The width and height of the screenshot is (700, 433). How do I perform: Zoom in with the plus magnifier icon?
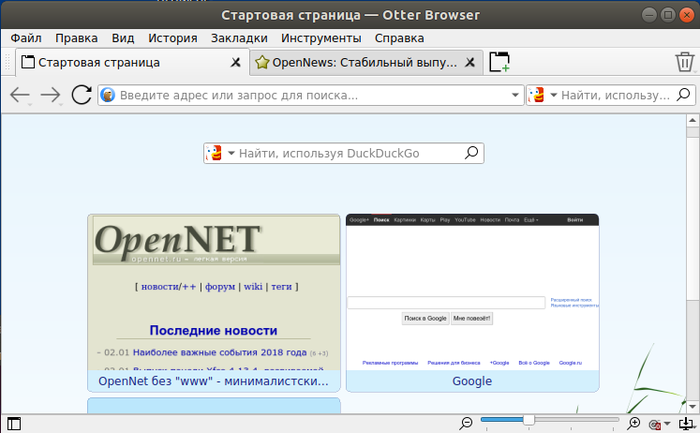(633, 423)
